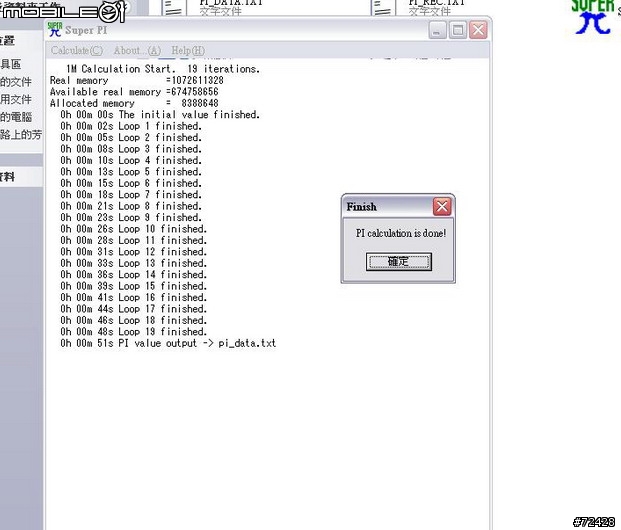Click the 'Loop 5 finished.' line

click(131, 172)
